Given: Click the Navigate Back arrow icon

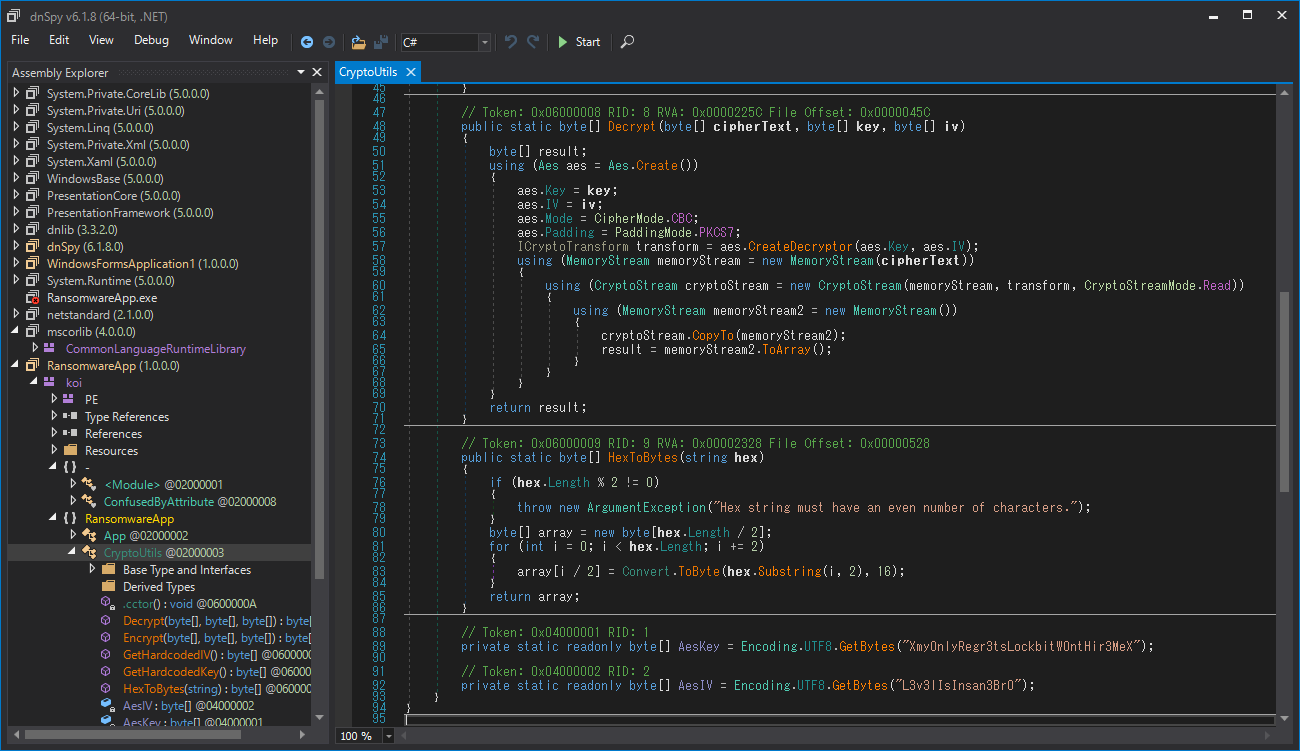Looking at the screenshot, I should 307,42.
